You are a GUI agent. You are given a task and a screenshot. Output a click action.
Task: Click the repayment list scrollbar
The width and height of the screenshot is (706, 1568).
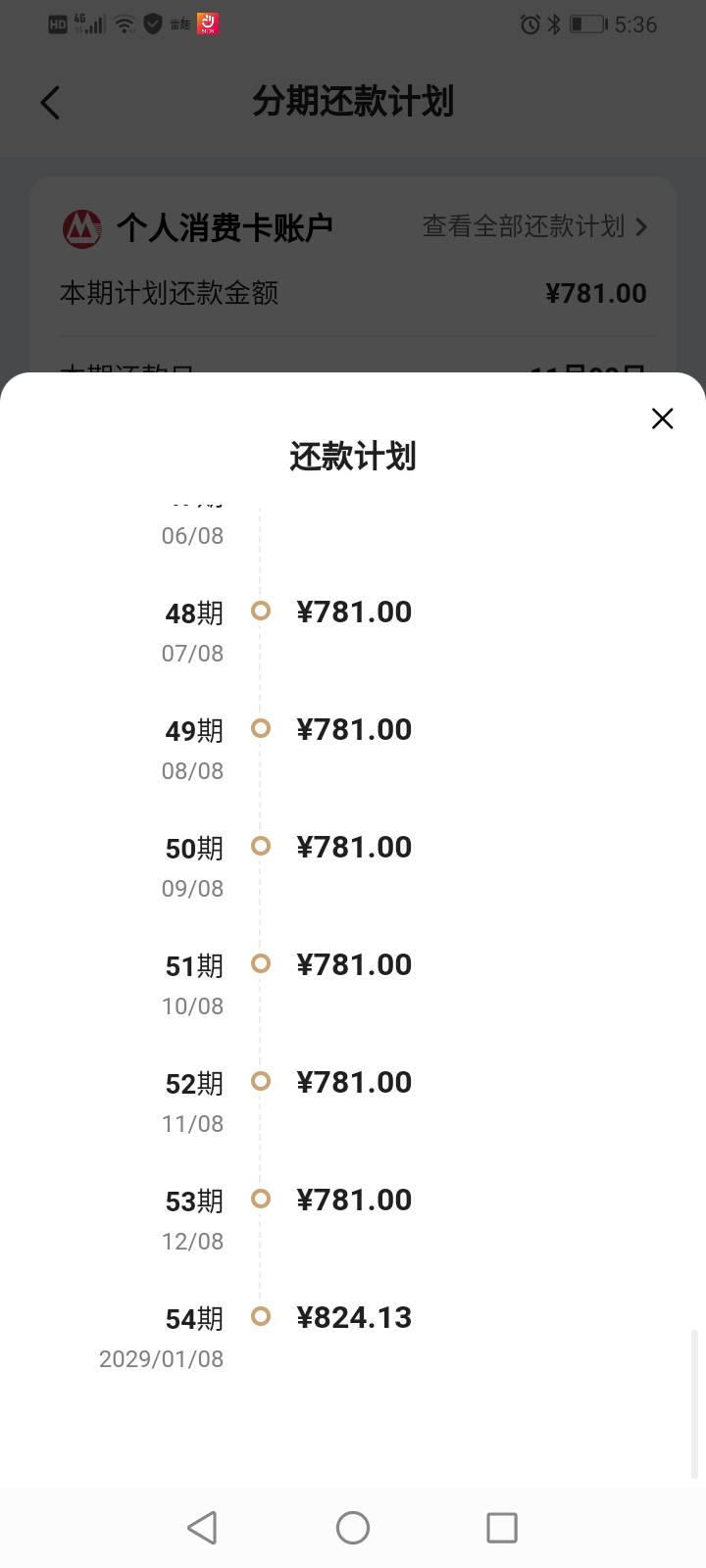coord(695,1401)
